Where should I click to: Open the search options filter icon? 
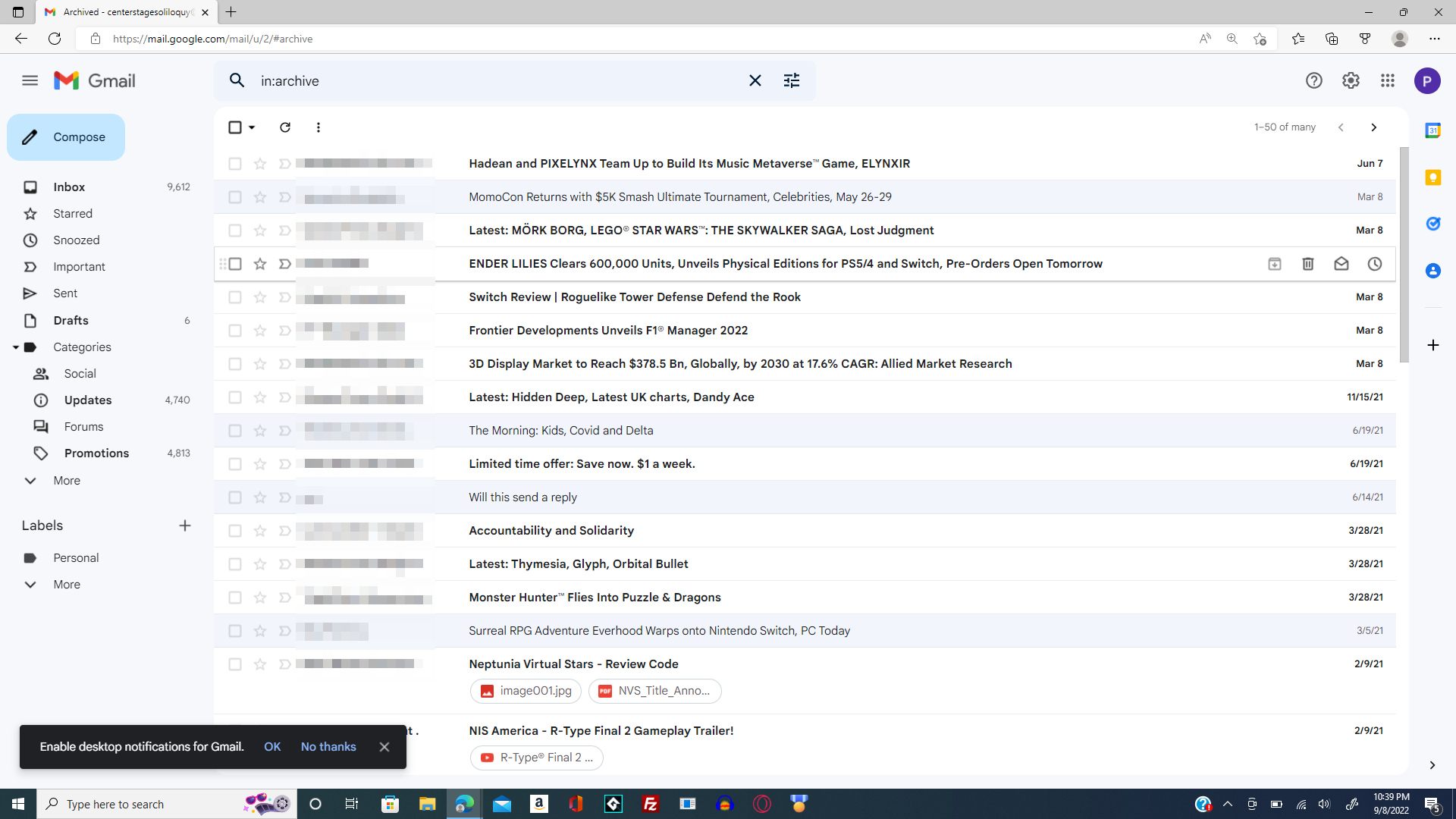click(792, 80)
